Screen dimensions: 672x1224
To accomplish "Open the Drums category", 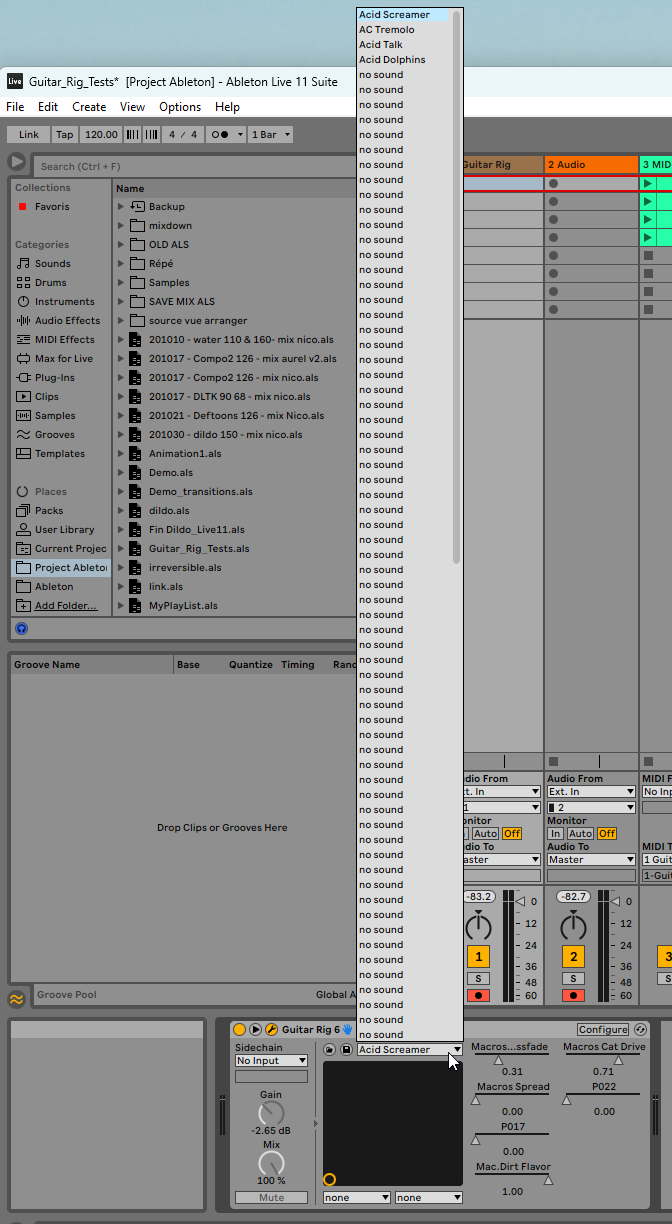I will pos(51,283).
